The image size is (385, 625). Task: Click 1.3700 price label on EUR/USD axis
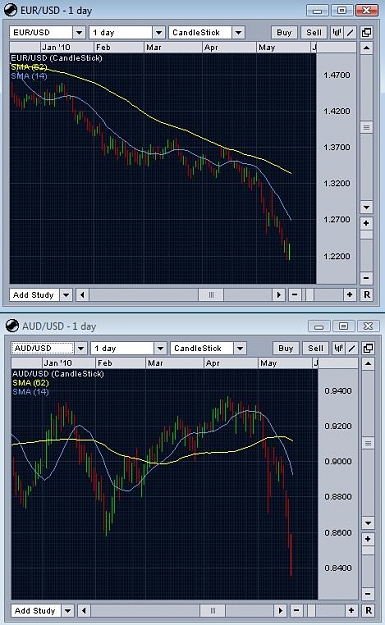tap(337, 147)
